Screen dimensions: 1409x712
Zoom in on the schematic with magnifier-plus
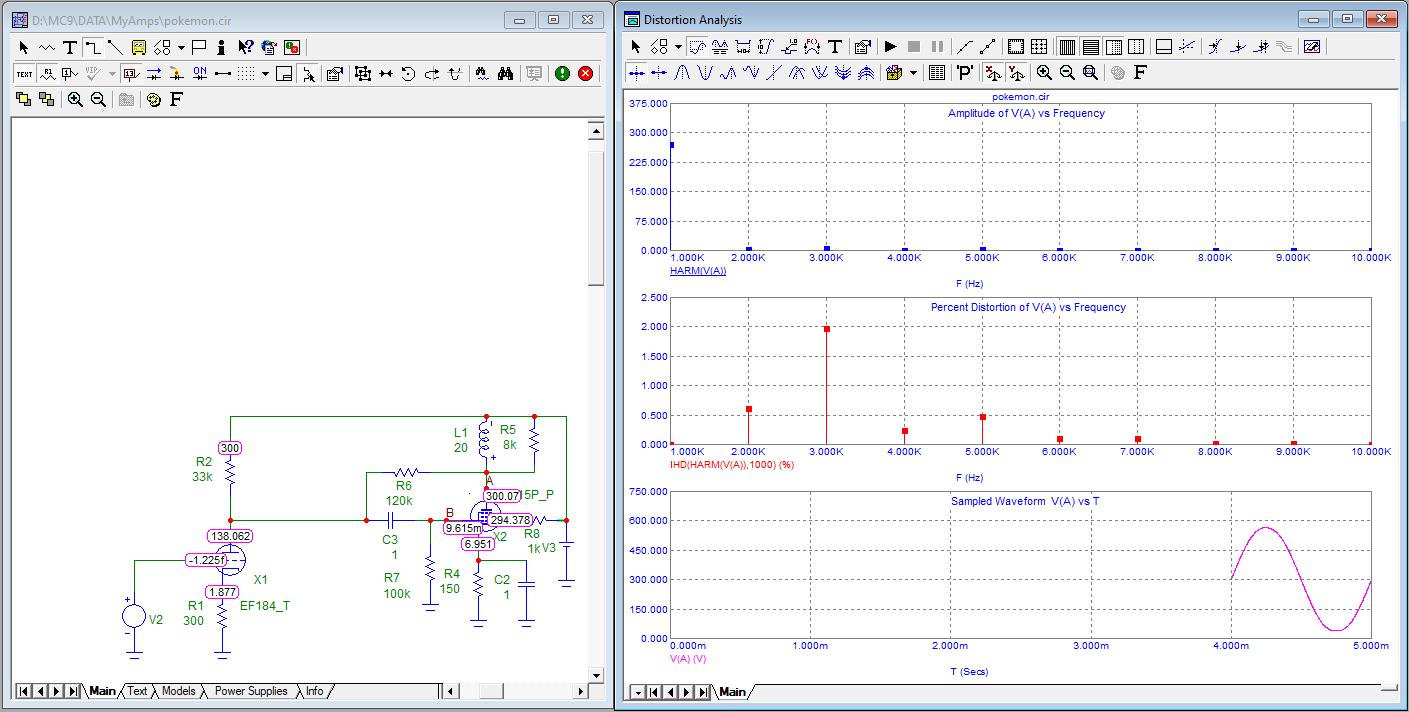(x=75, y=99)
